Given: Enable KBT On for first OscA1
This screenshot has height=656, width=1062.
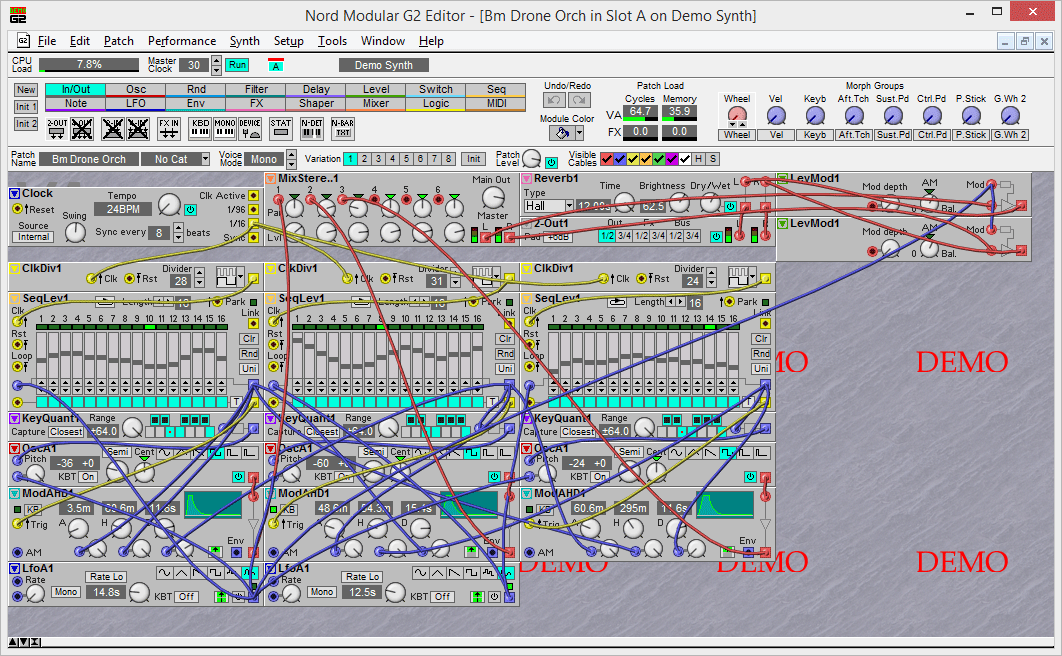Looking at the screenshot, I should pyautogui.click(x=89, y=477).
